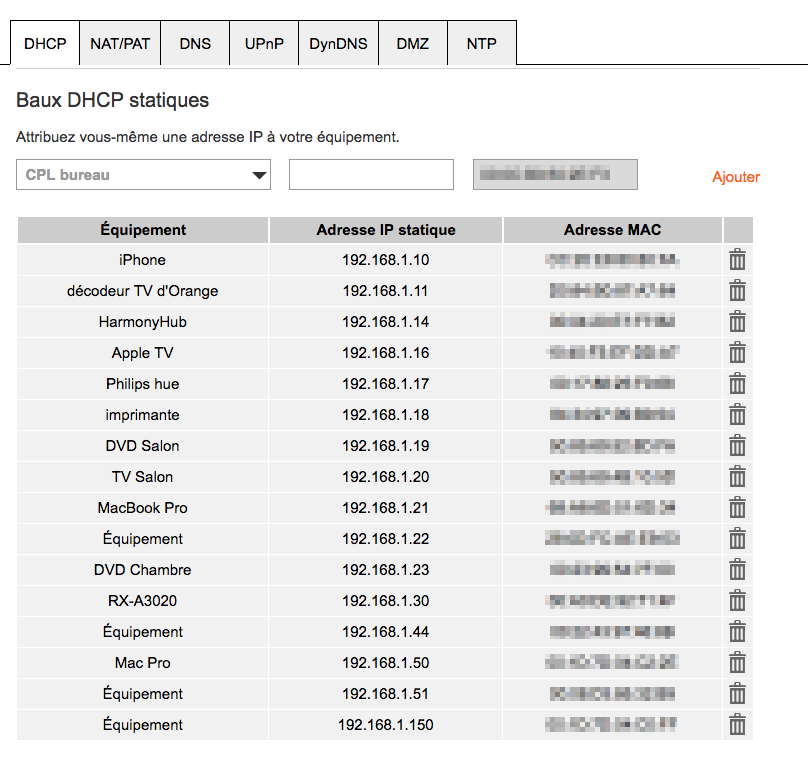Remove the décodeur TV d'Orange entry

click(x=737, y=291)
